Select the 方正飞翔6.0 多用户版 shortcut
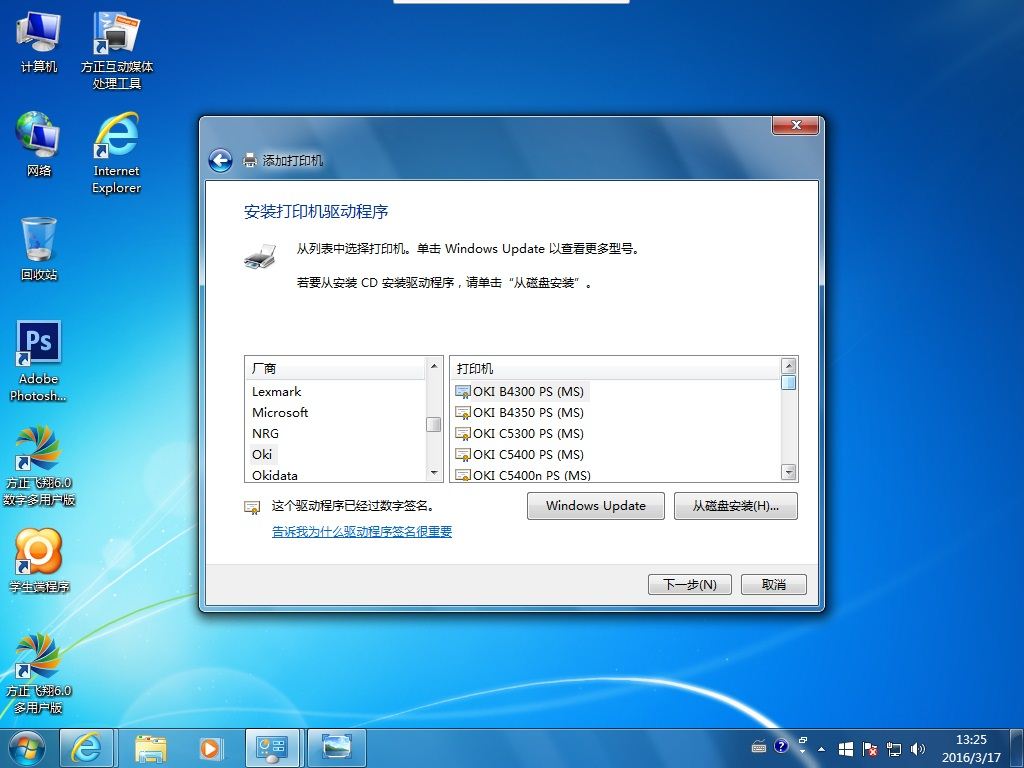Image resolution: width=1024 pixels, height=768 pixels. [39, 673]
